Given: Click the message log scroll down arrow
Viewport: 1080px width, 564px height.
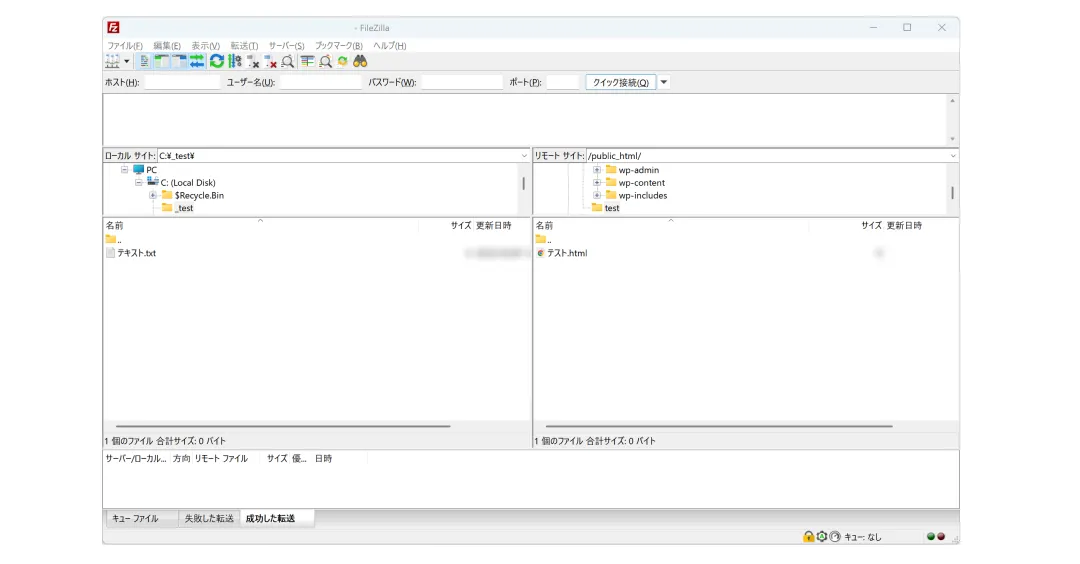Looking at the screenshot, I should click(953, 139).
